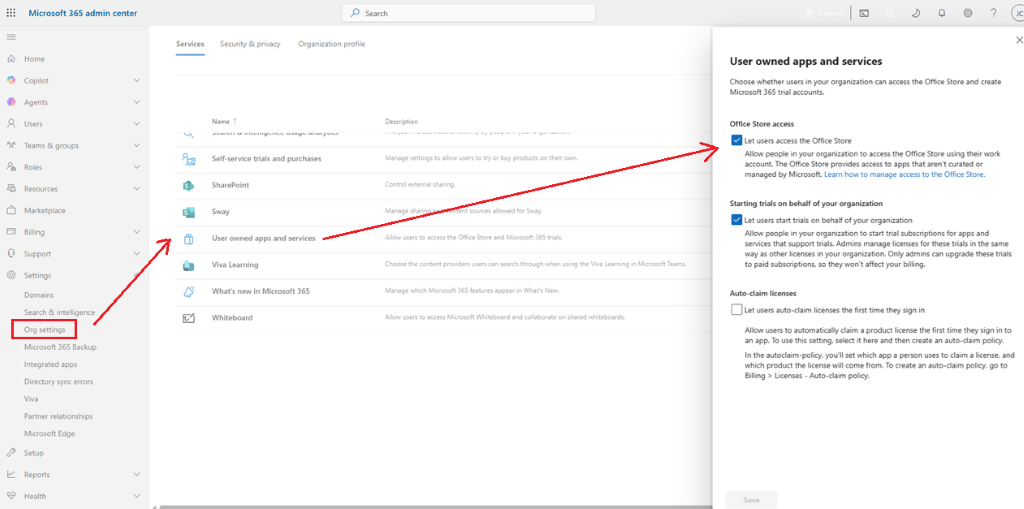Screen dimensions: 1024x509
Task: Click the Viva Learning service icon
Action: (188, 265)
